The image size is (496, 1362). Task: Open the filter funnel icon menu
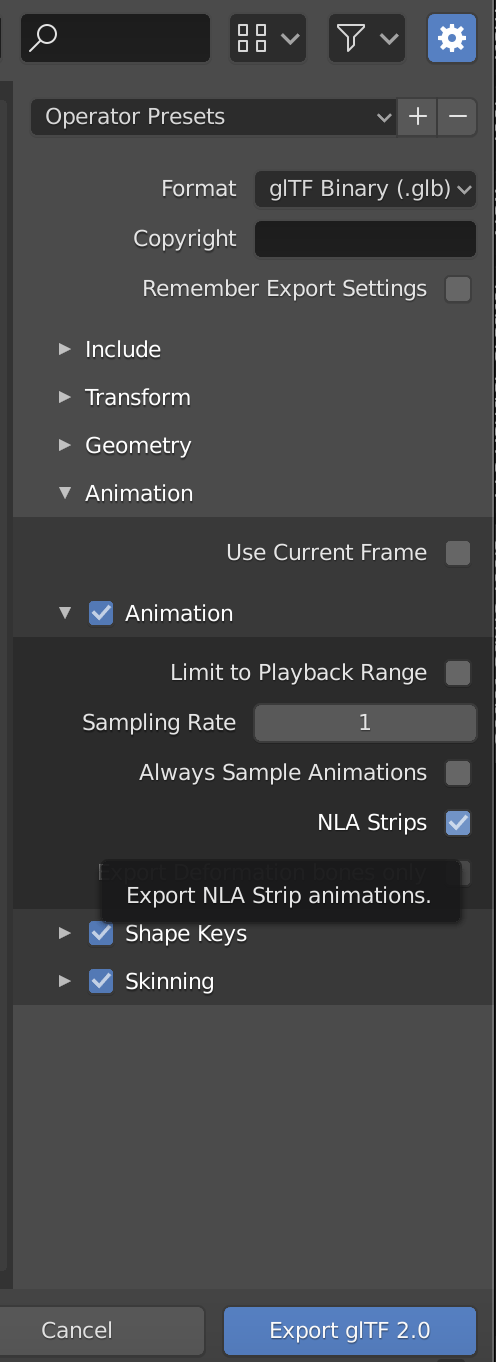click(x=367, y=39)
